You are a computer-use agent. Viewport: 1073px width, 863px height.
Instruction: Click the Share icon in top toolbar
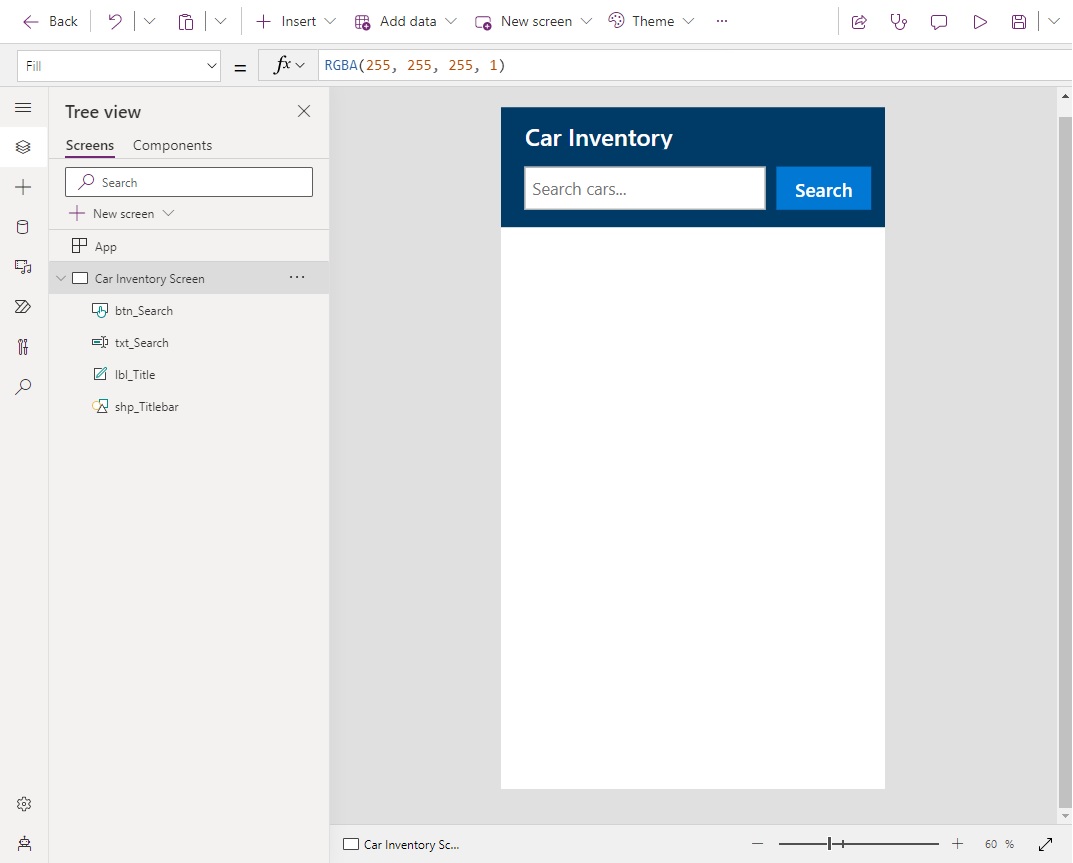pos(858,22)
